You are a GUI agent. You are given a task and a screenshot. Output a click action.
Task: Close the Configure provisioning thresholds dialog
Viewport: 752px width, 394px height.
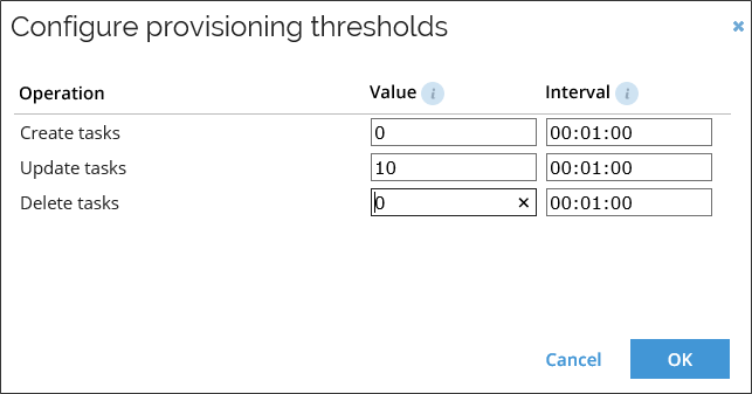click(738, 26)
